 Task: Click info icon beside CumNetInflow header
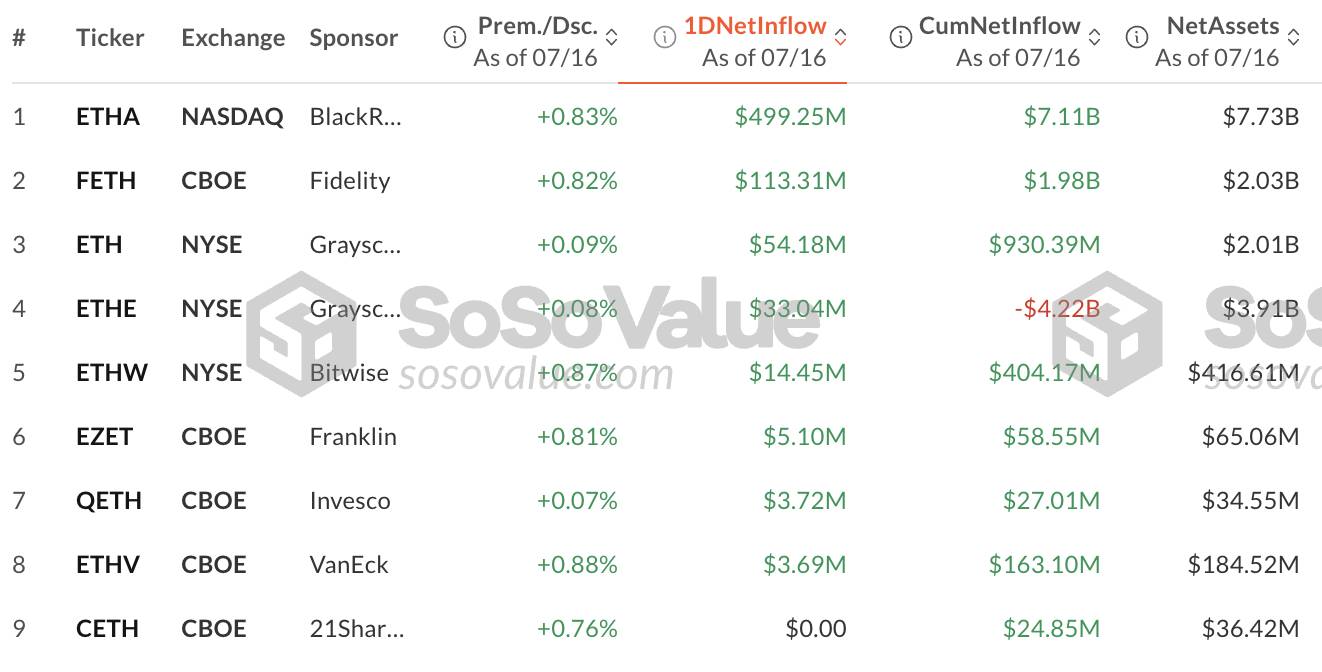900,38
